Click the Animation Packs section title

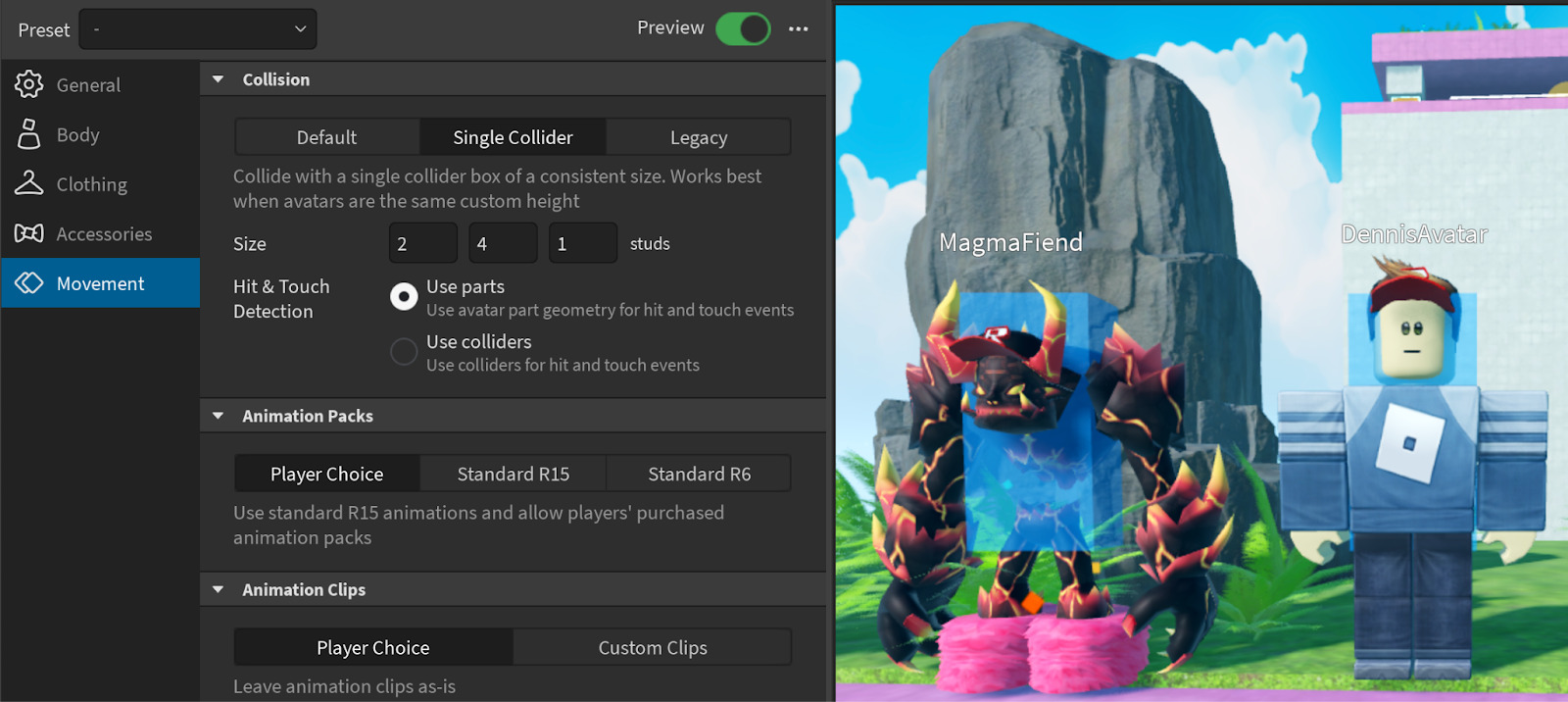click(308, 416)
